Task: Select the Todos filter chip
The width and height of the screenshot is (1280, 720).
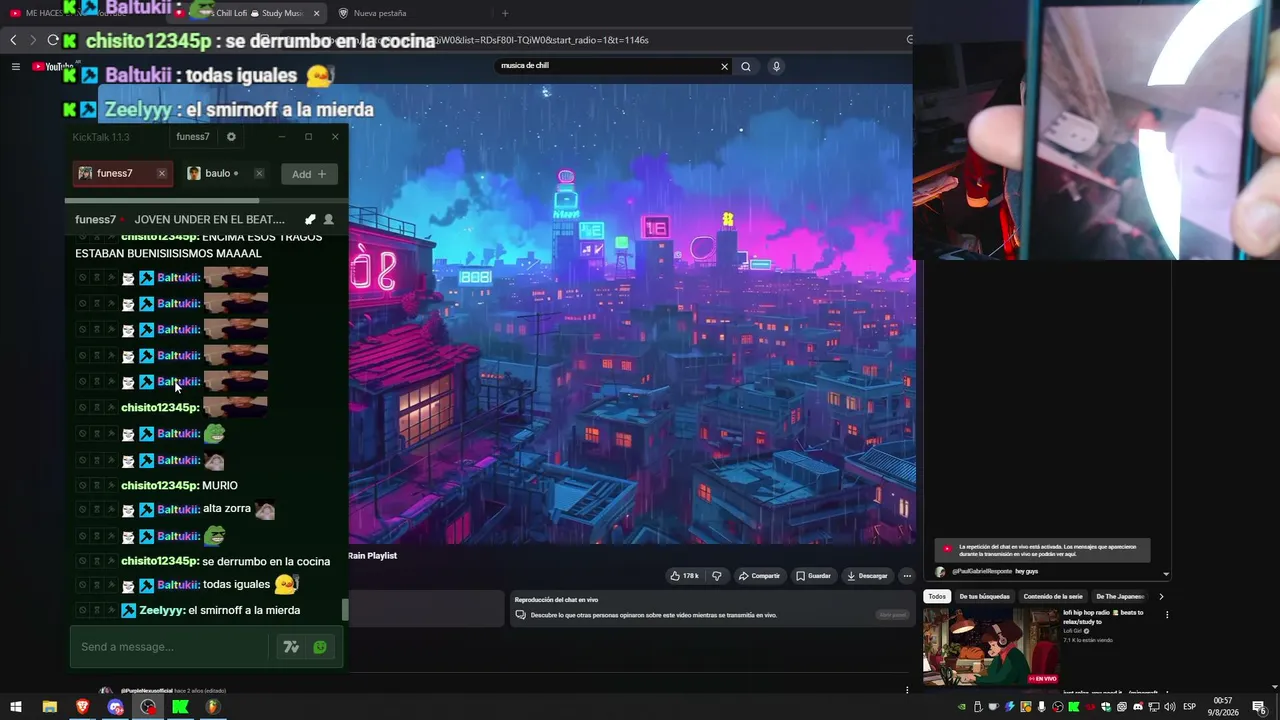Action: tap(937, 597)
